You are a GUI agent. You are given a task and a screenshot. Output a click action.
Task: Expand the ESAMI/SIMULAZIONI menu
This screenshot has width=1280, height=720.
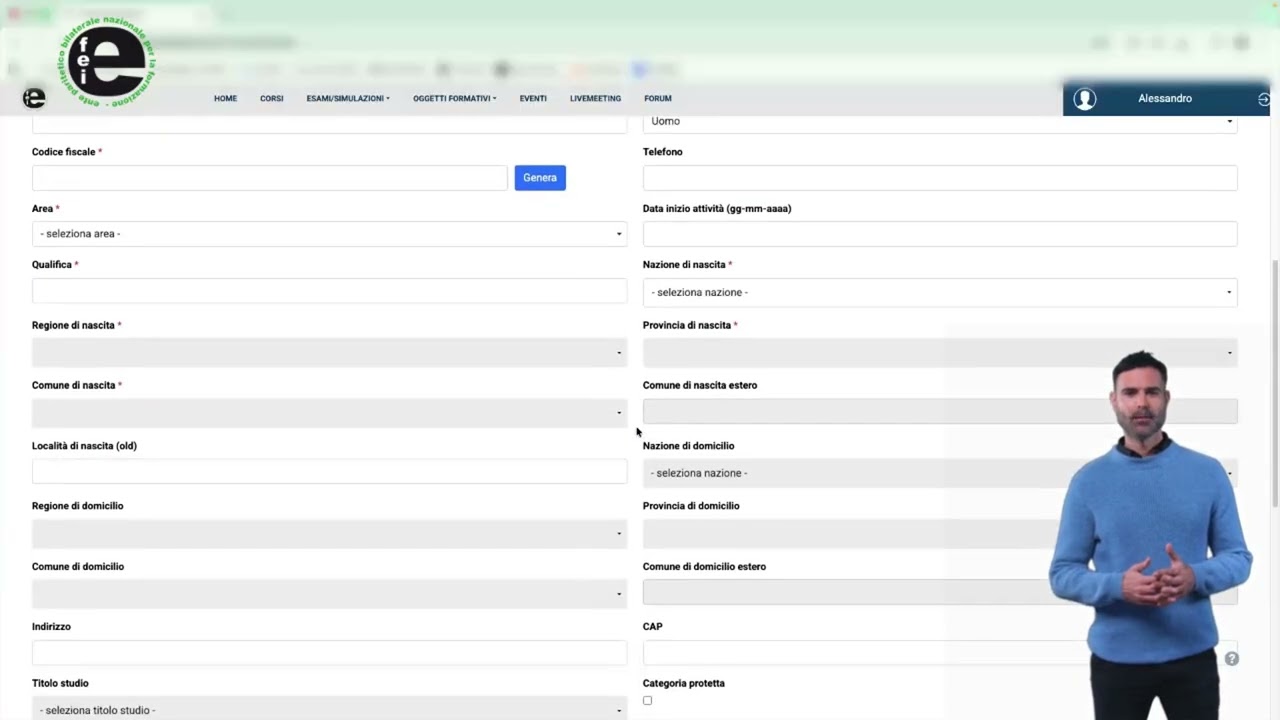pyautogui.click(x=348, y=98)
